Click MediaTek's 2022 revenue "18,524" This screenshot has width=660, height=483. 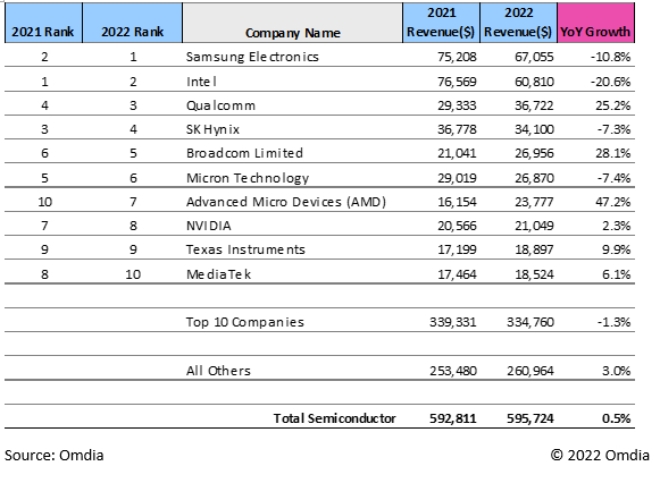click(x=534, y=274)
